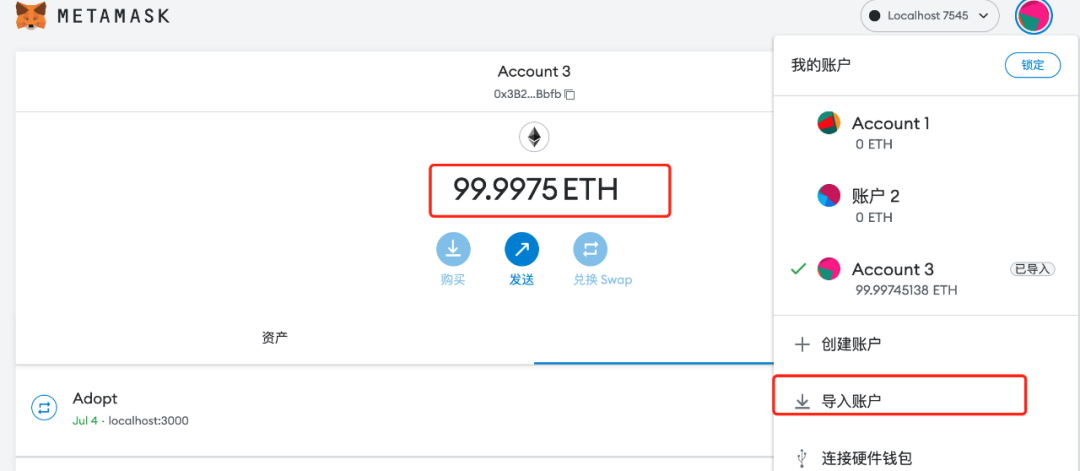Click the 0 ETH balance under 账户 2
1080x471 pixels.
(x=872, y=218)
